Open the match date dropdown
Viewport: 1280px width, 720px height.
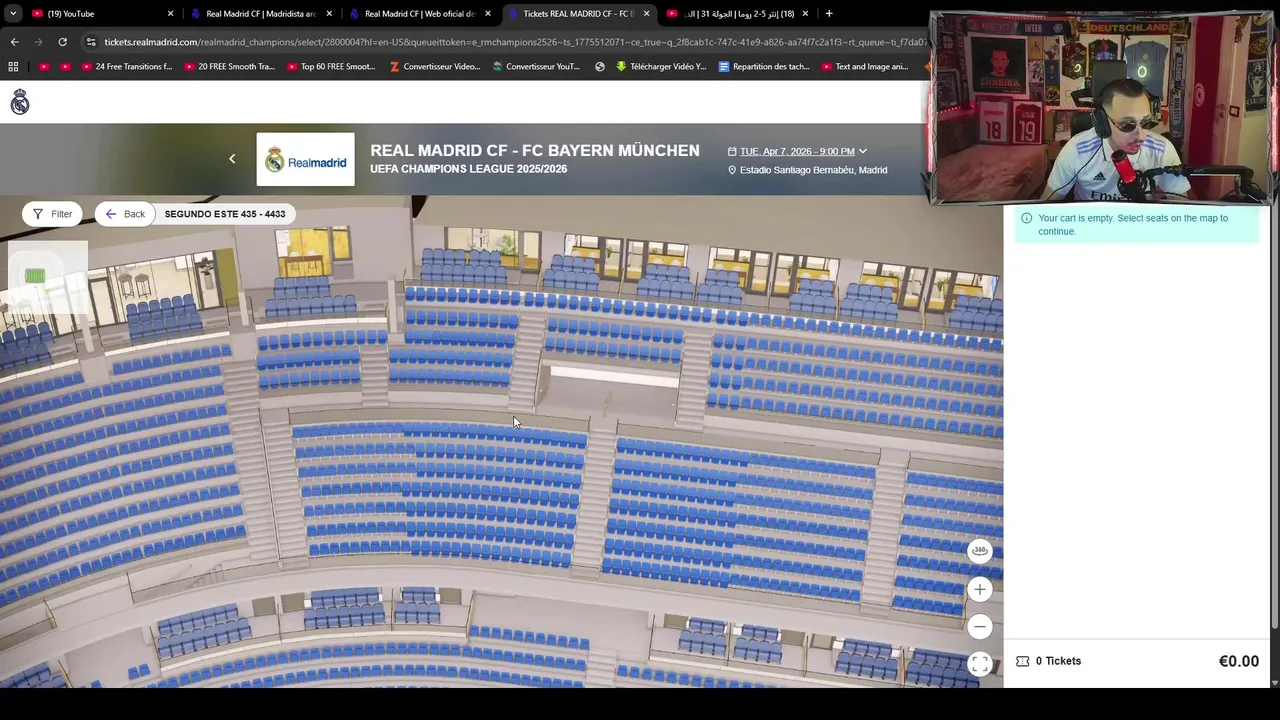(798, 151)
